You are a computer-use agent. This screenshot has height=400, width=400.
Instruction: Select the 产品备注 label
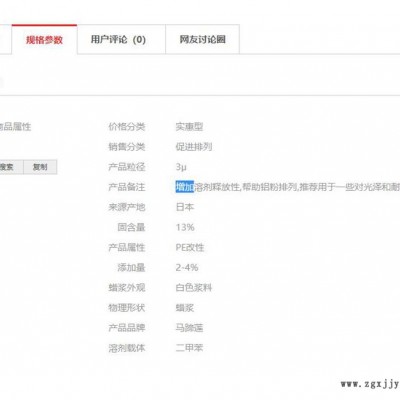click(x=127, y=187)
